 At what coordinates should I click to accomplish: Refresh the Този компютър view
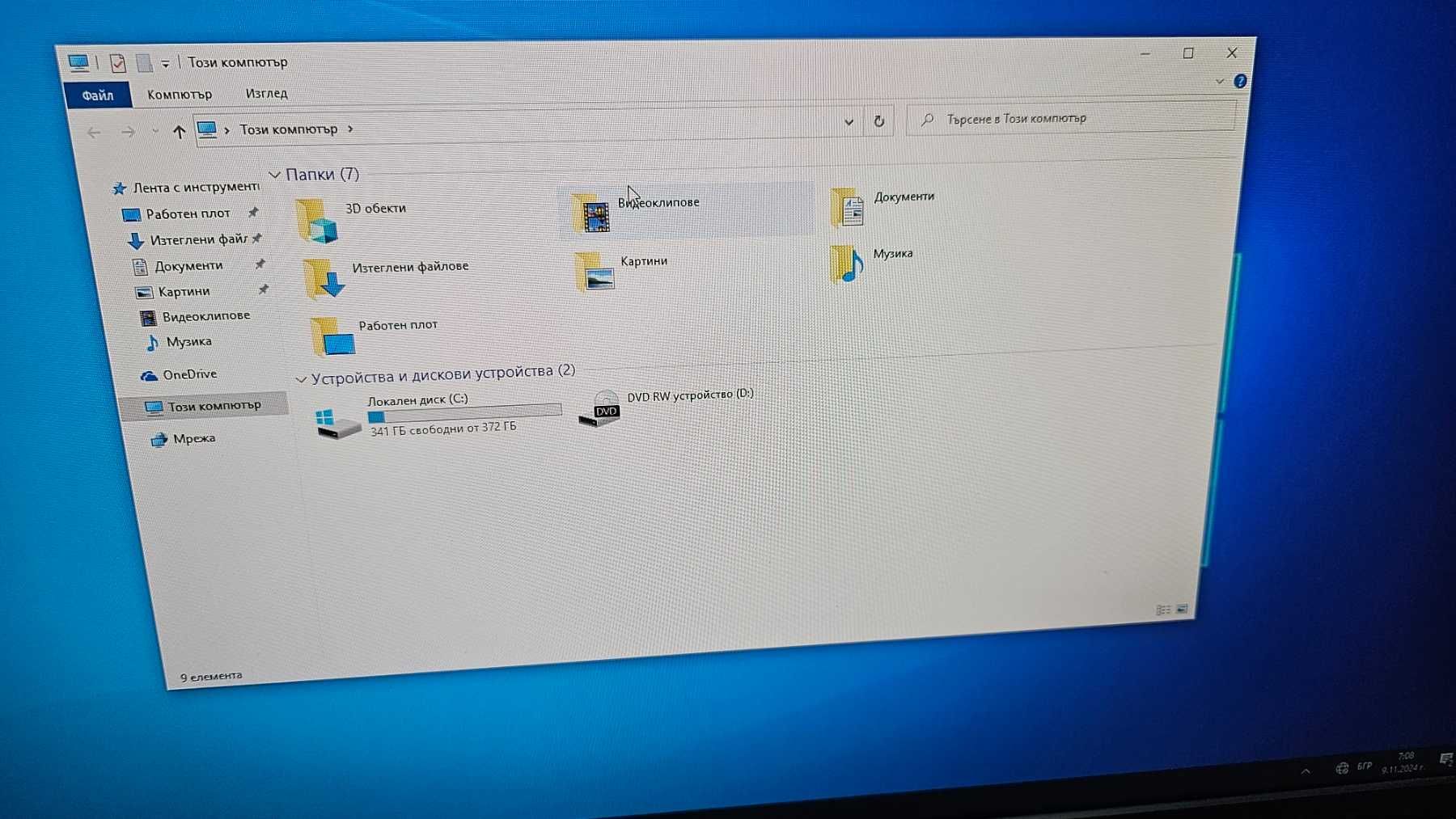point(879,121)
